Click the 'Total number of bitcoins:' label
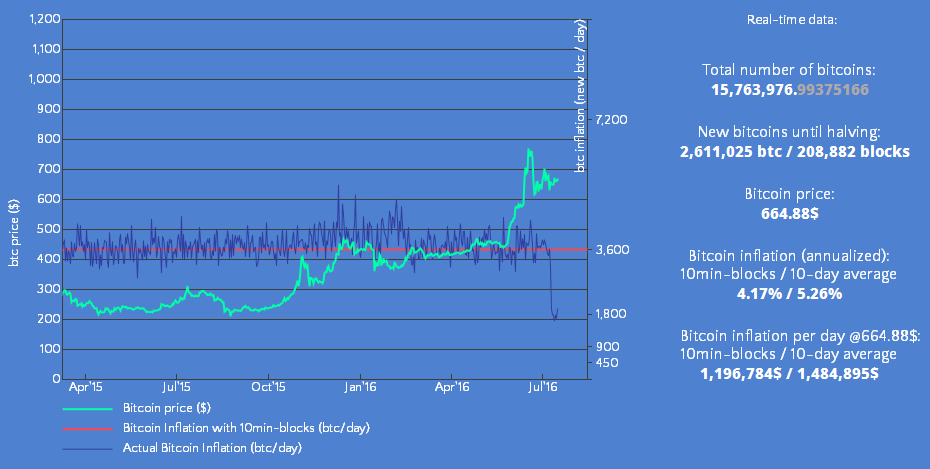The height and width of the screenshot is (469, 930). point(789,70)
